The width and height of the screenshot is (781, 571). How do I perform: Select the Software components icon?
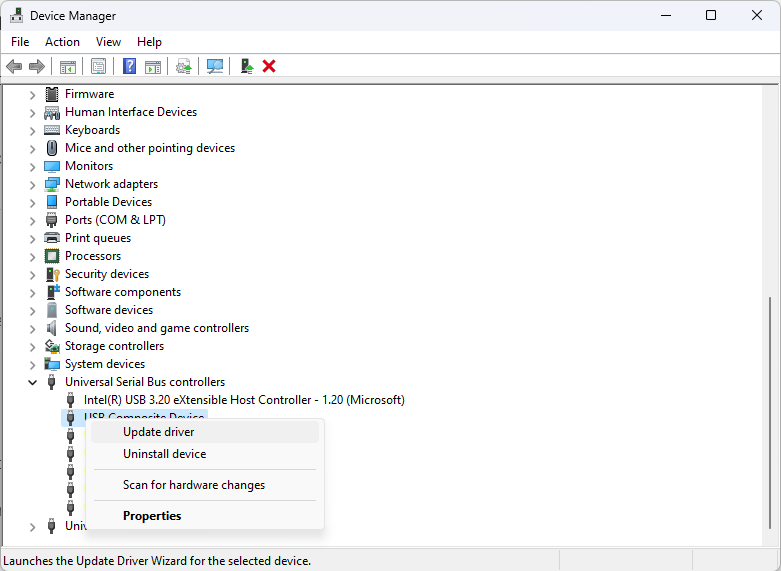52,292
